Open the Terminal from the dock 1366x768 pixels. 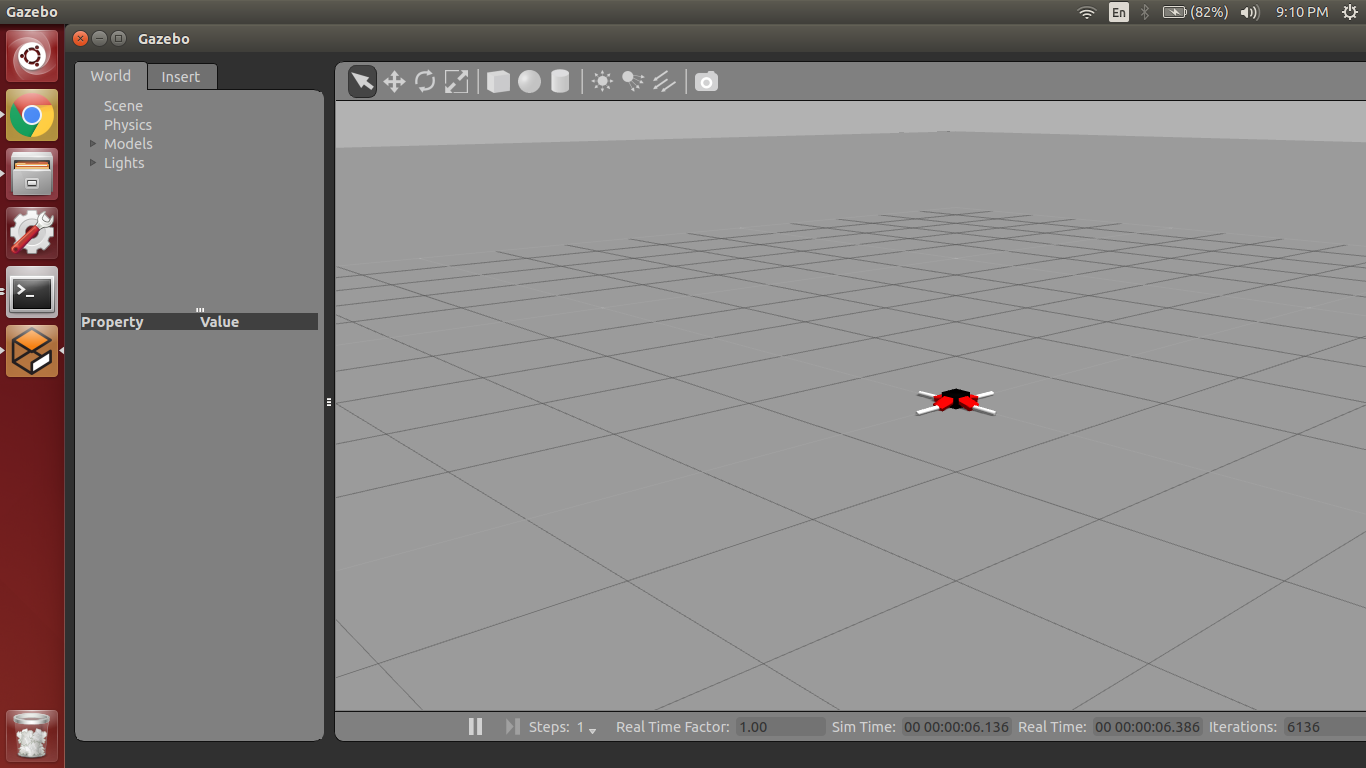pyautogui.click(x=32, y=292)
